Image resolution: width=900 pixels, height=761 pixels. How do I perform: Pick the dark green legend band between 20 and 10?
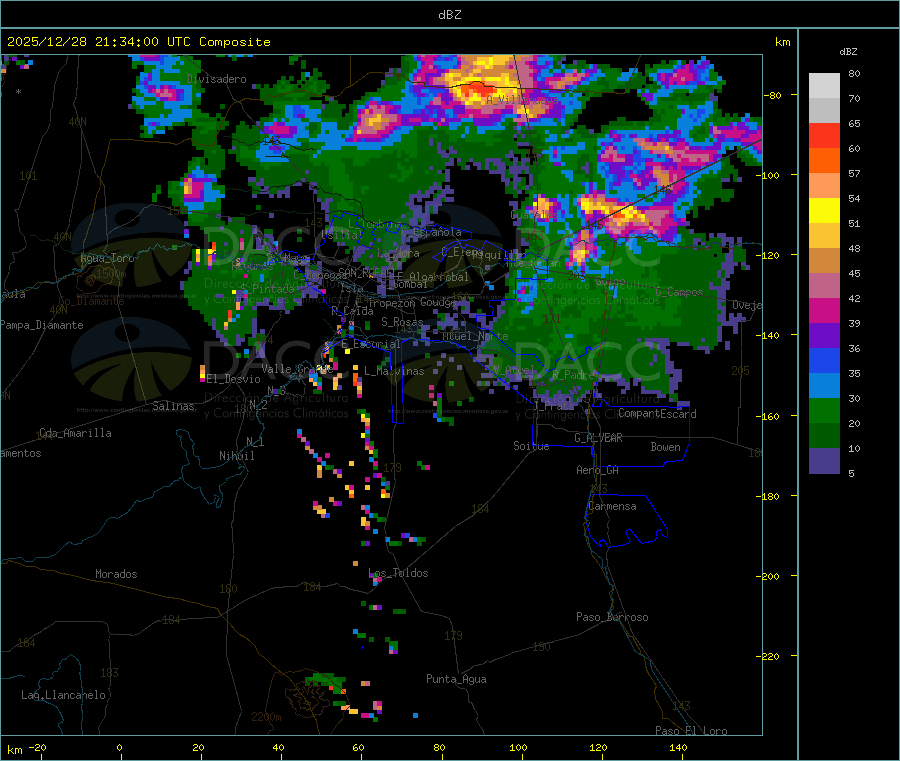(824, 436)
